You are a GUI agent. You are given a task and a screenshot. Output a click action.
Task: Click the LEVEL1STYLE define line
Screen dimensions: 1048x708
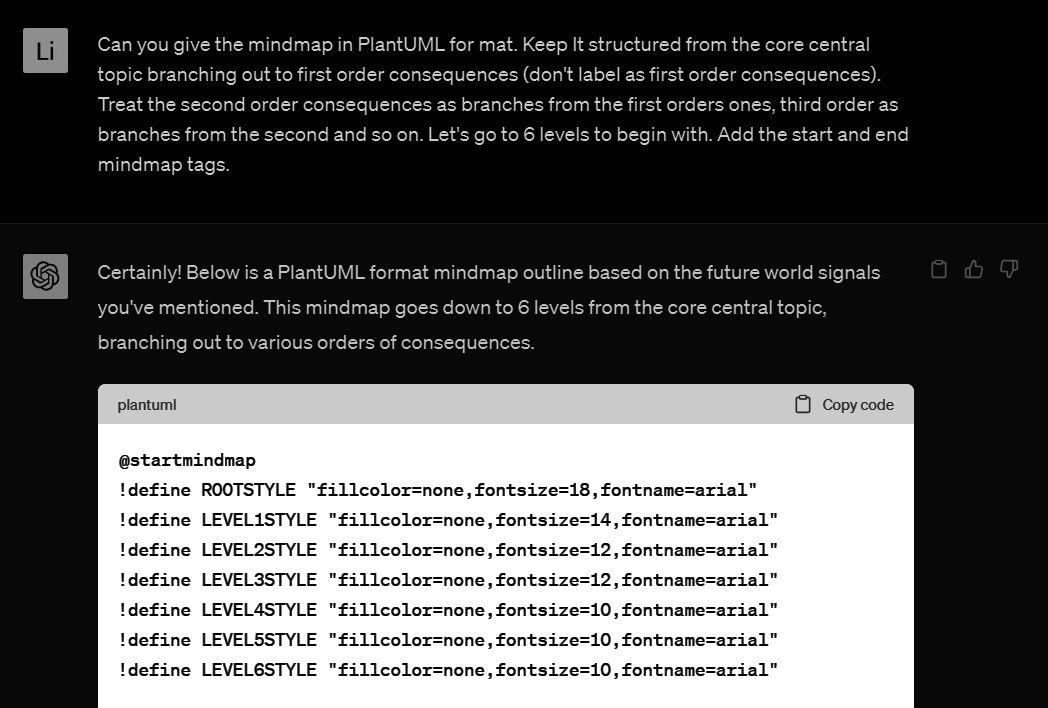click(447, 521)
